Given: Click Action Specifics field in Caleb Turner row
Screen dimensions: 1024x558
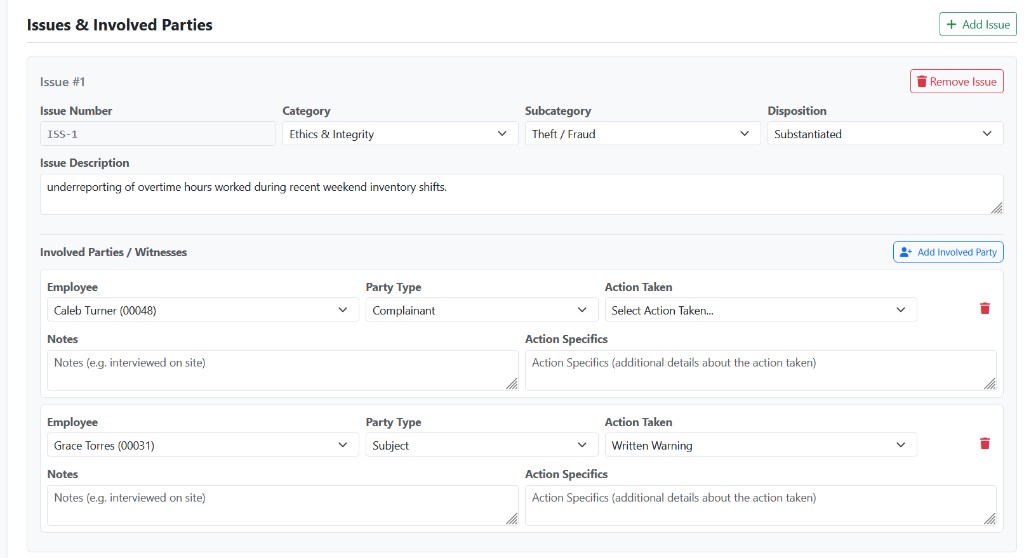Looking at the screenshot, I should point(760,370).
